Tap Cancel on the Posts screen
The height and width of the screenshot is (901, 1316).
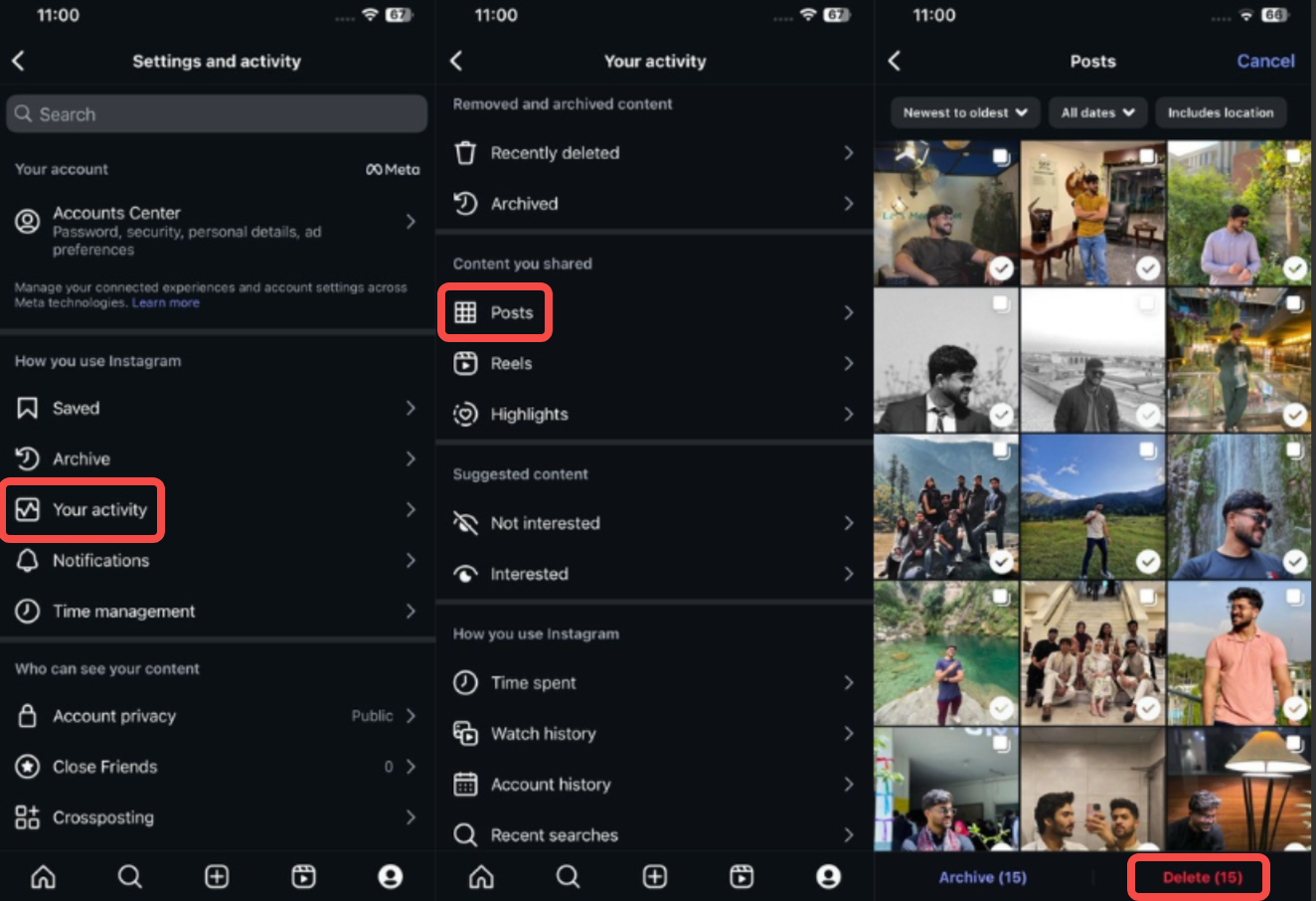1265,62
